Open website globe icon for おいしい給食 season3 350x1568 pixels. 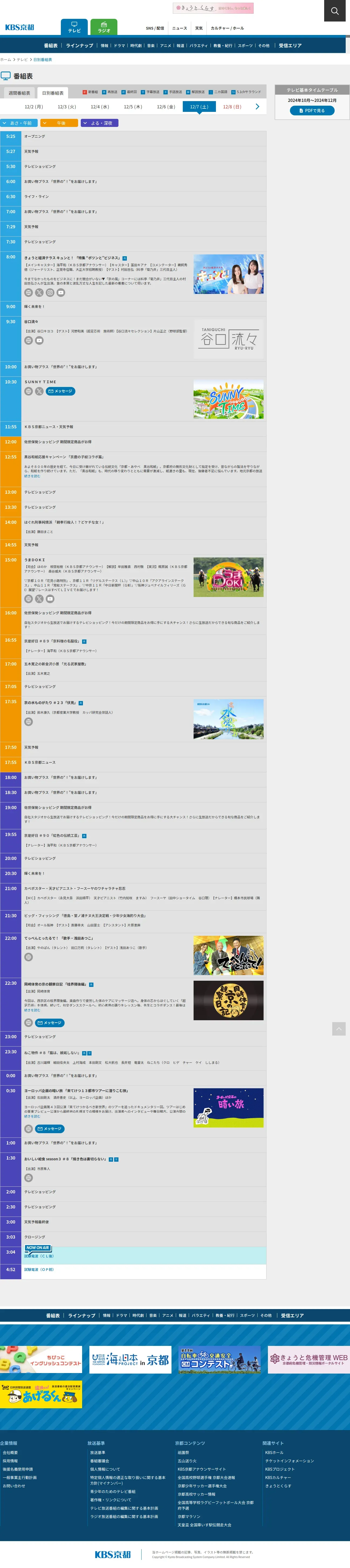[x=28, y=1178]
